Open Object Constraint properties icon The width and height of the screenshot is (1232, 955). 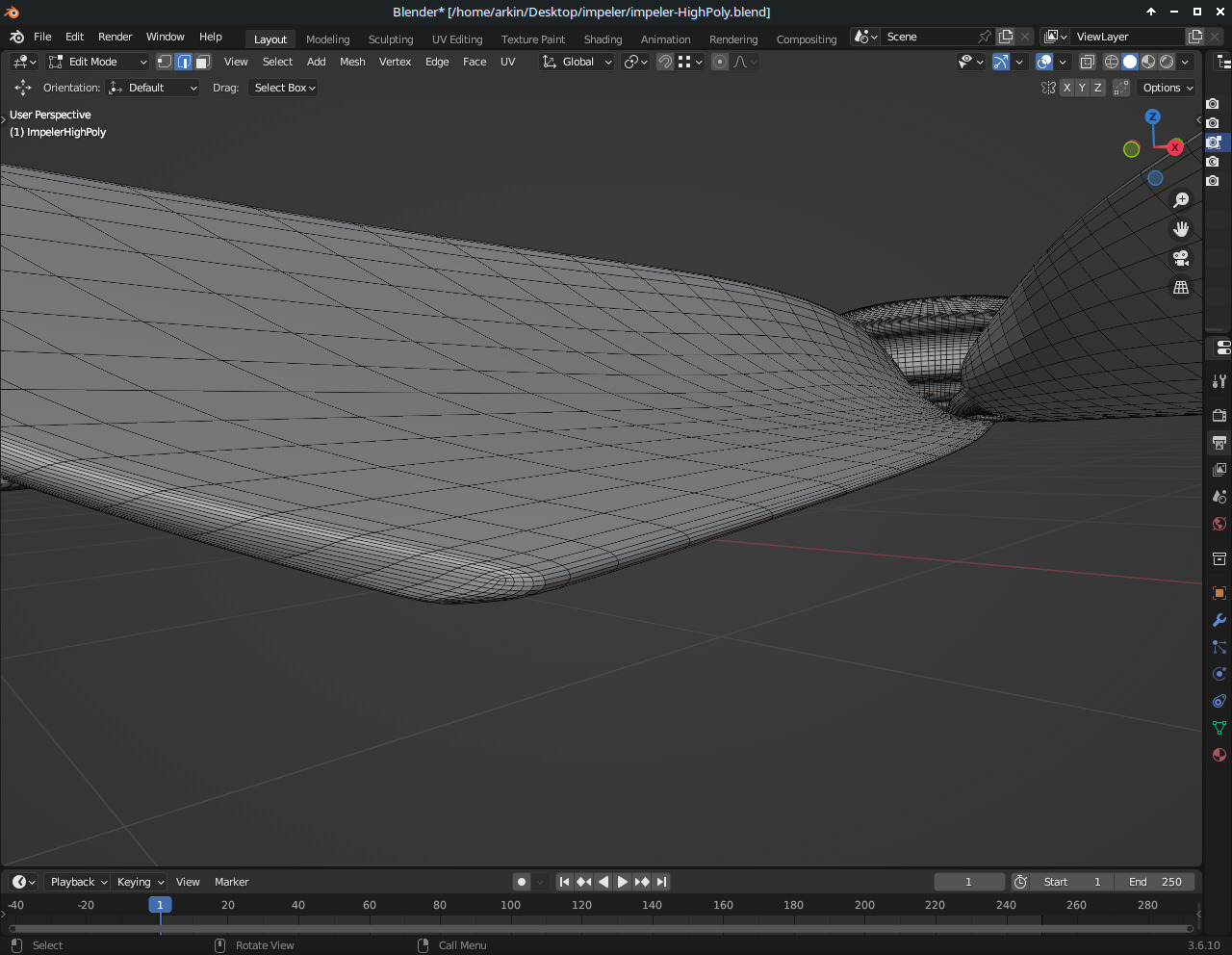pos(1219,701)
